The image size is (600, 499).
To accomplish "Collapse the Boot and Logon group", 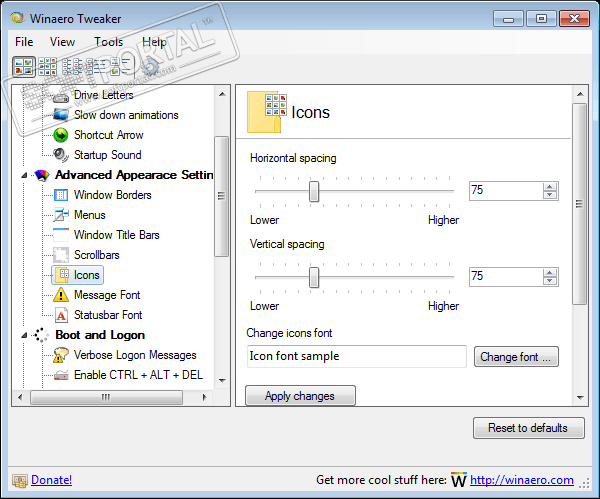I will pos(24,335).
